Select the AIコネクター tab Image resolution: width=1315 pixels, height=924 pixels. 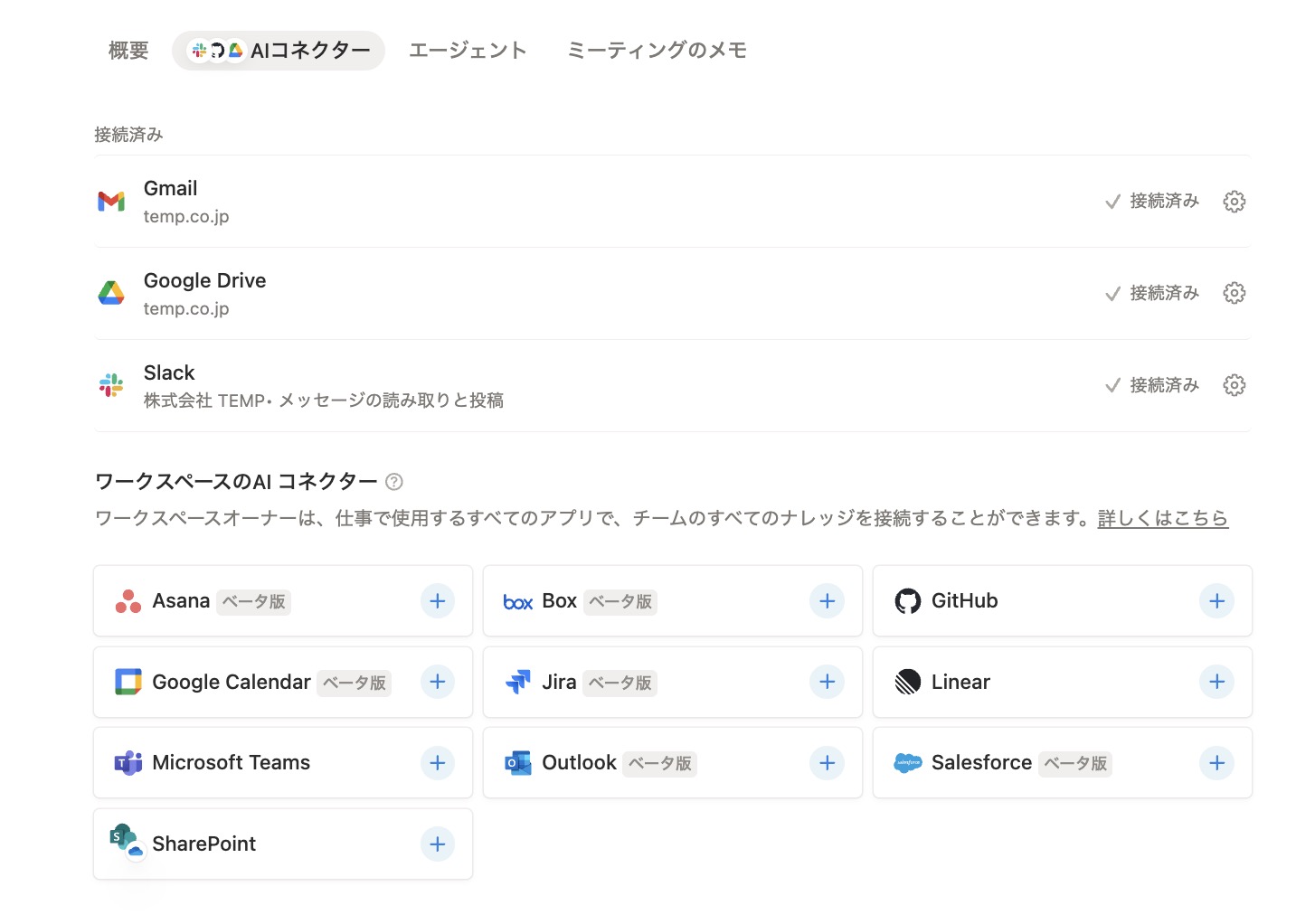(x=279, y=51)
